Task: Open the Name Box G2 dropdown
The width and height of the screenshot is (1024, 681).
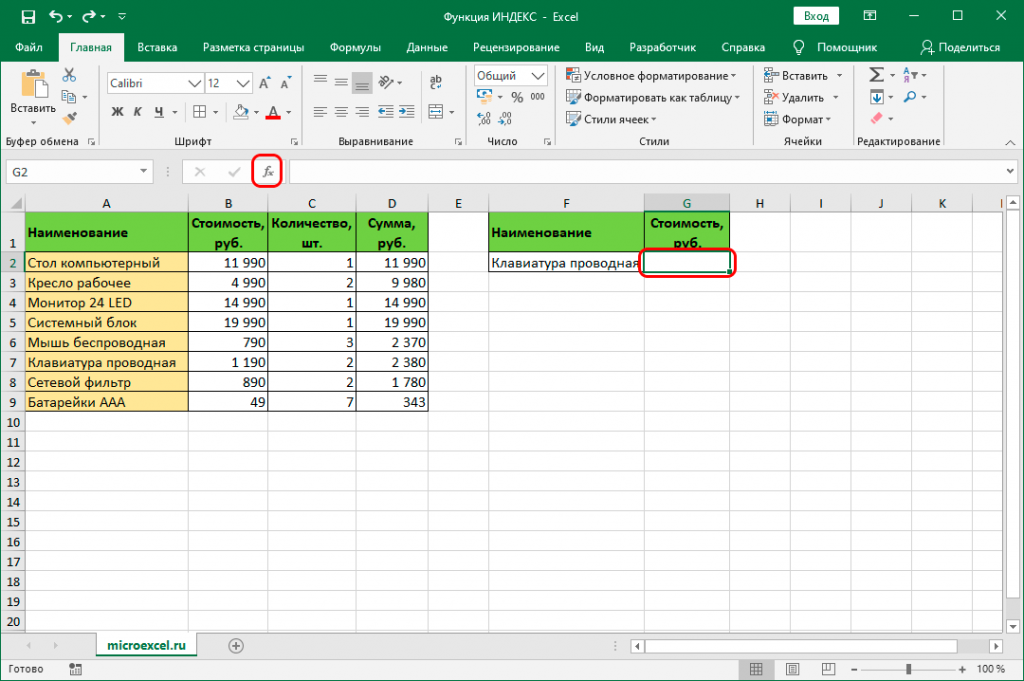Action: [143, 172]
